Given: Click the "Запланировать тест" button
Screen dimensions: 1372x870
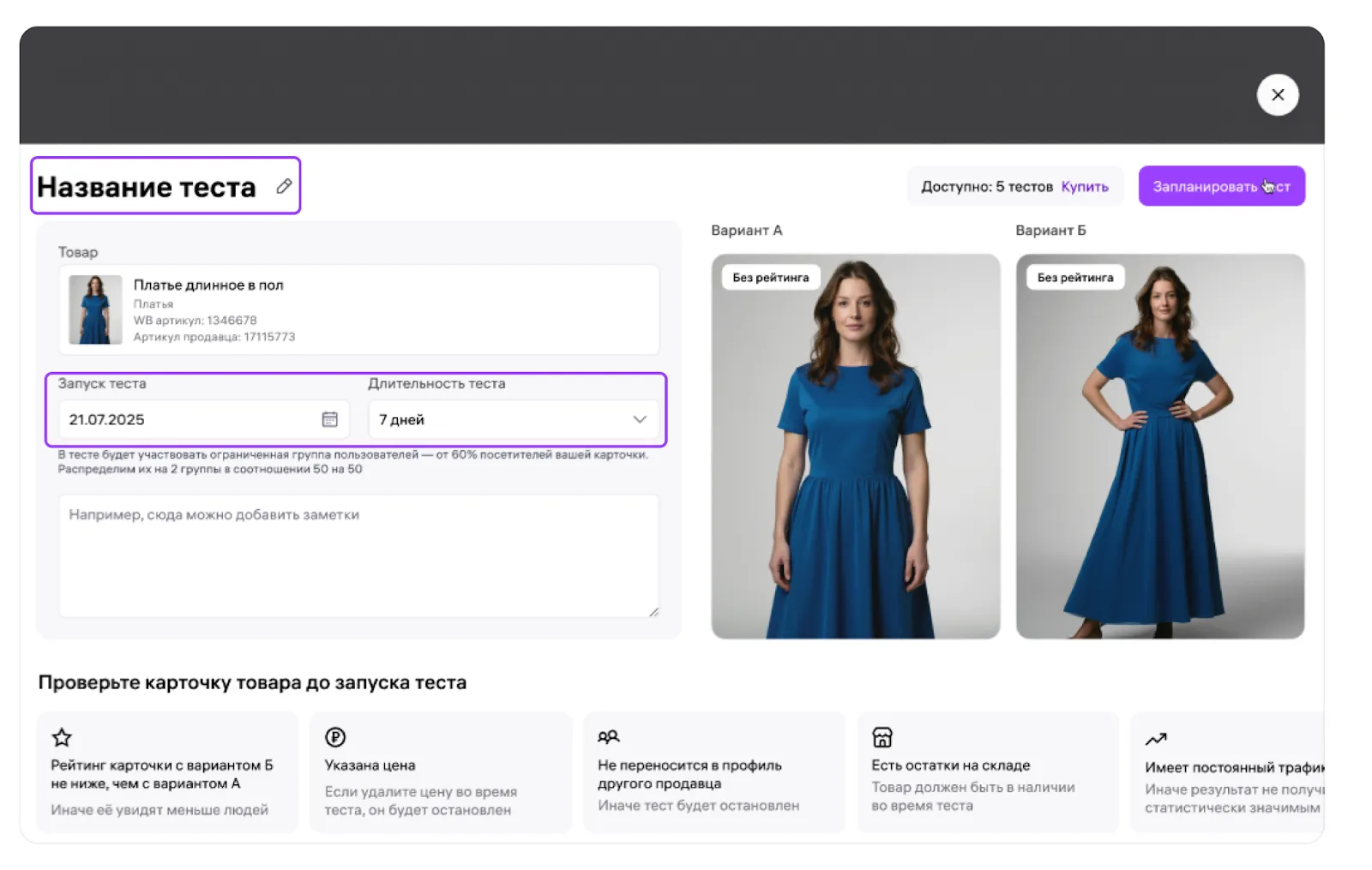Looking at the screenshot, I should (x=1220, y=186).
